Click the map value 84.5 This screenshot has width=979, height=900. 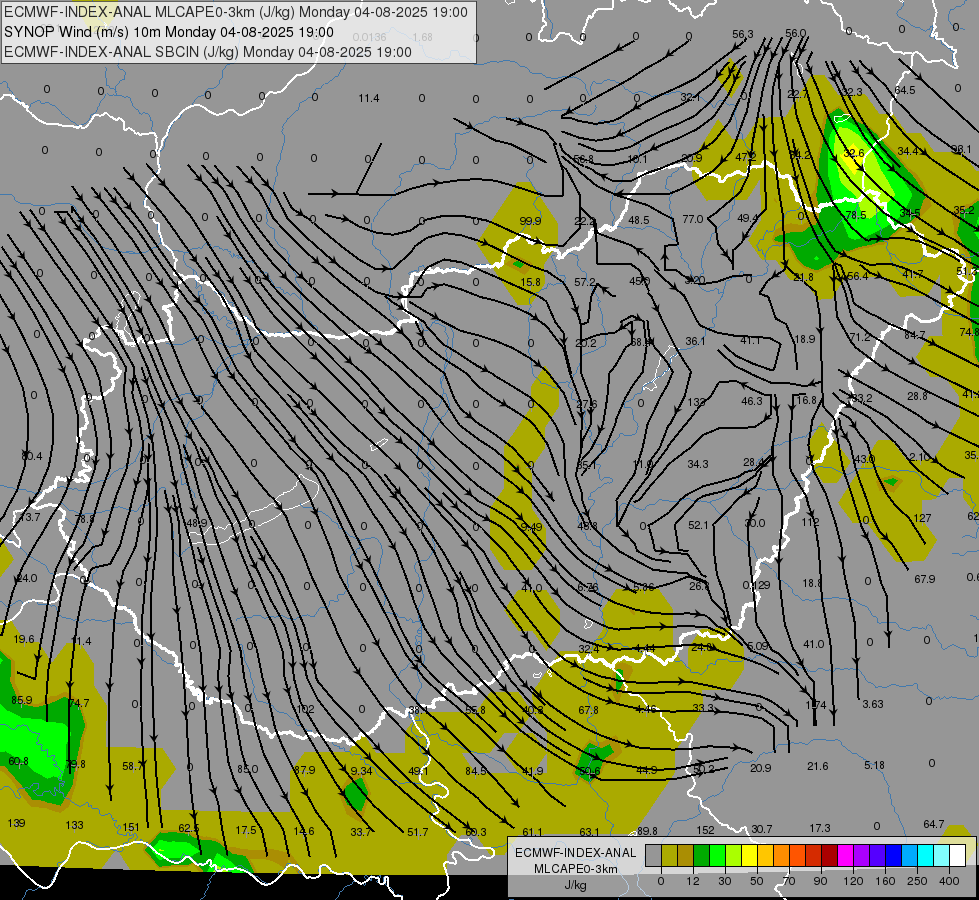476,771
